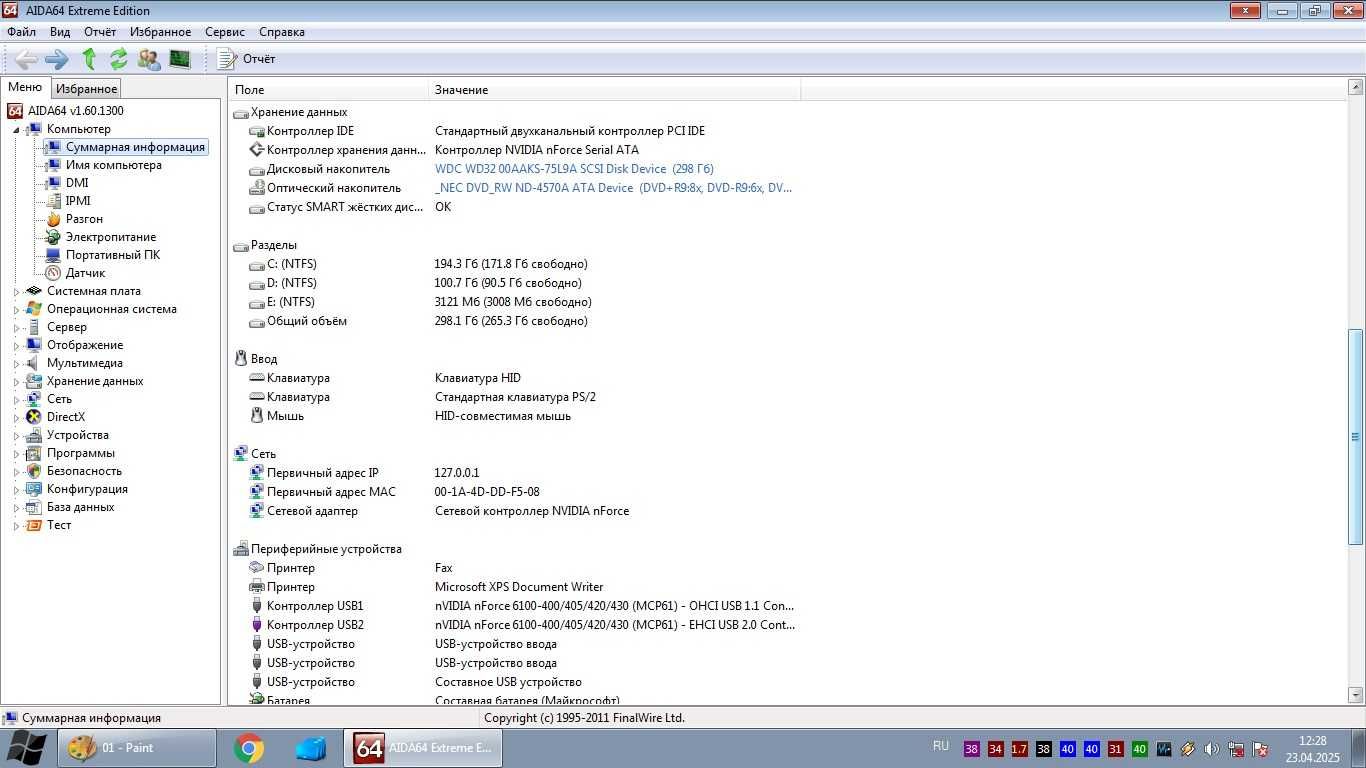Image resolution: width=1366 pixels, height=768 pixels.
Task: Expand the Системная плата tree node
Action: 16,292
